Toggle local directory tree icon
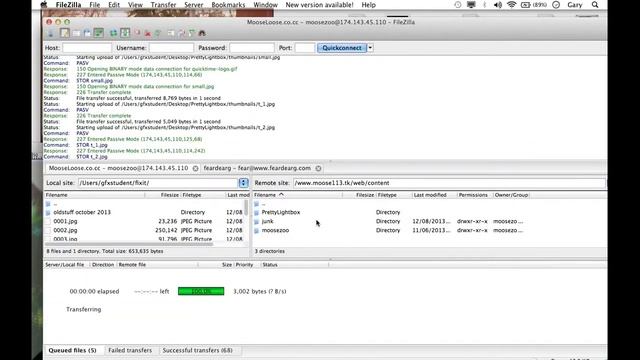640x360 pixels. click(x=76, y=33)
